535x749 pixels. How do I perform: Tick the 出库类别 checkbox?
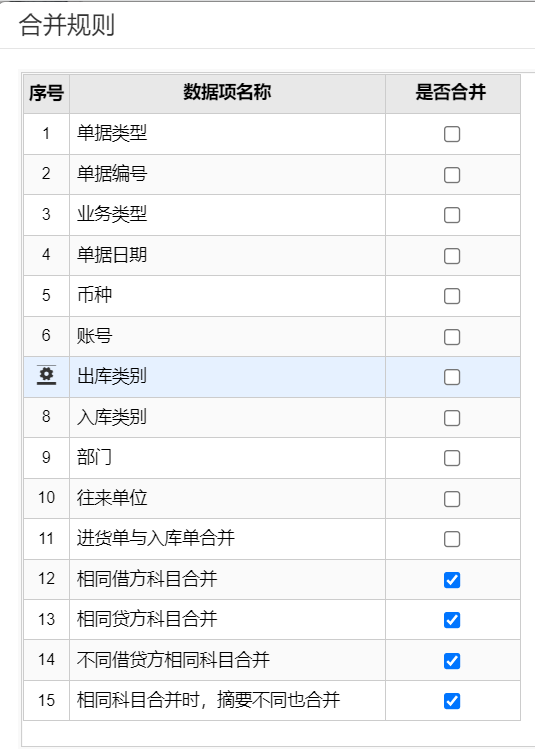pyautogui.click(x=452, y=377)
